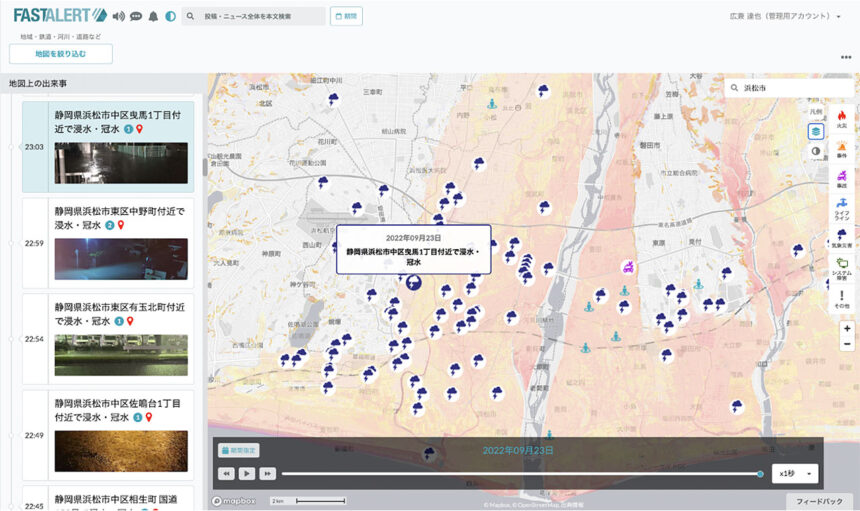Select the weather disaster (気象災害) icon
The height and width of the screenshot is (511, 860).
tap(842, 236)
